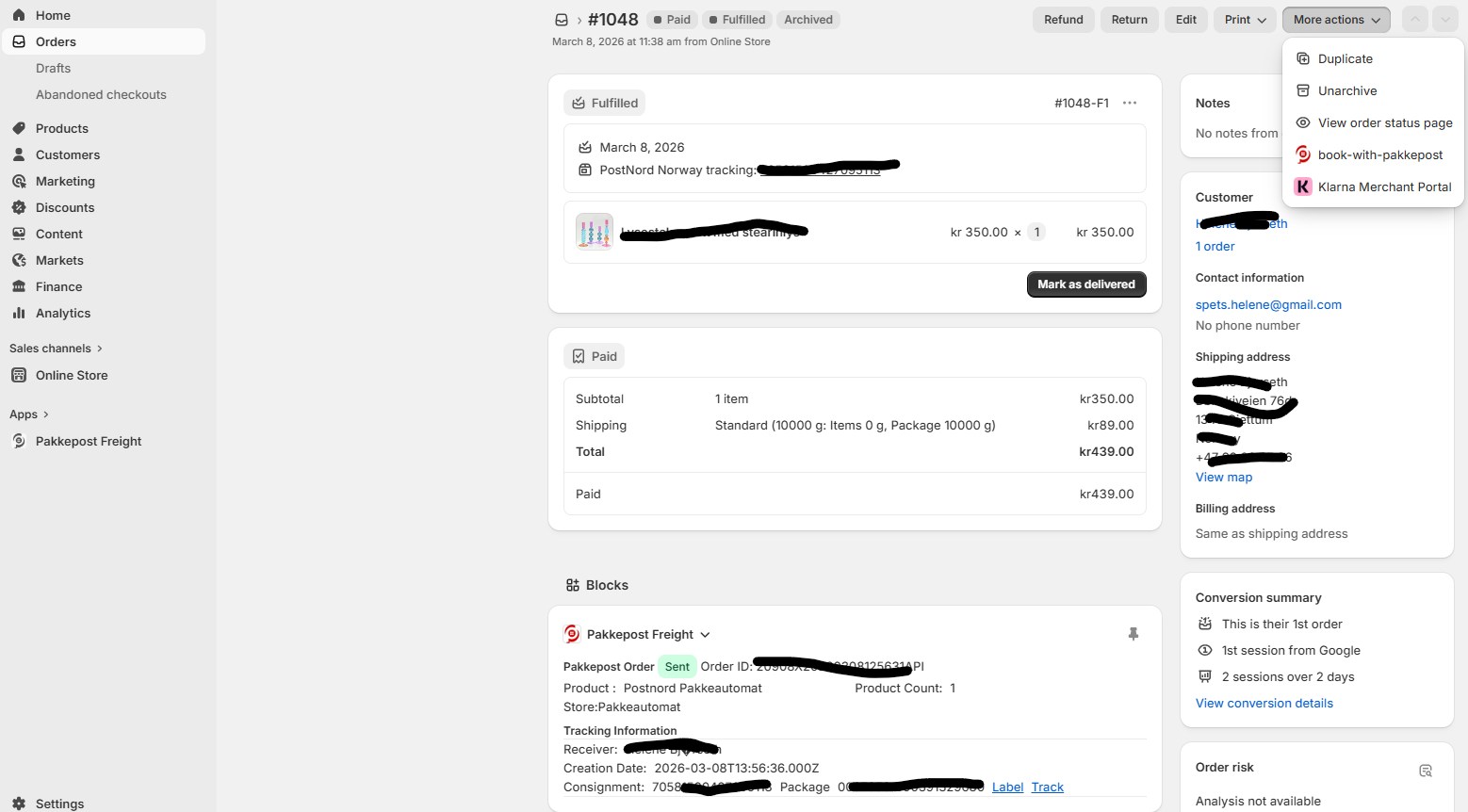
Task: Choose book-with-pakkepost menu entry
Action: [1374, 154]
